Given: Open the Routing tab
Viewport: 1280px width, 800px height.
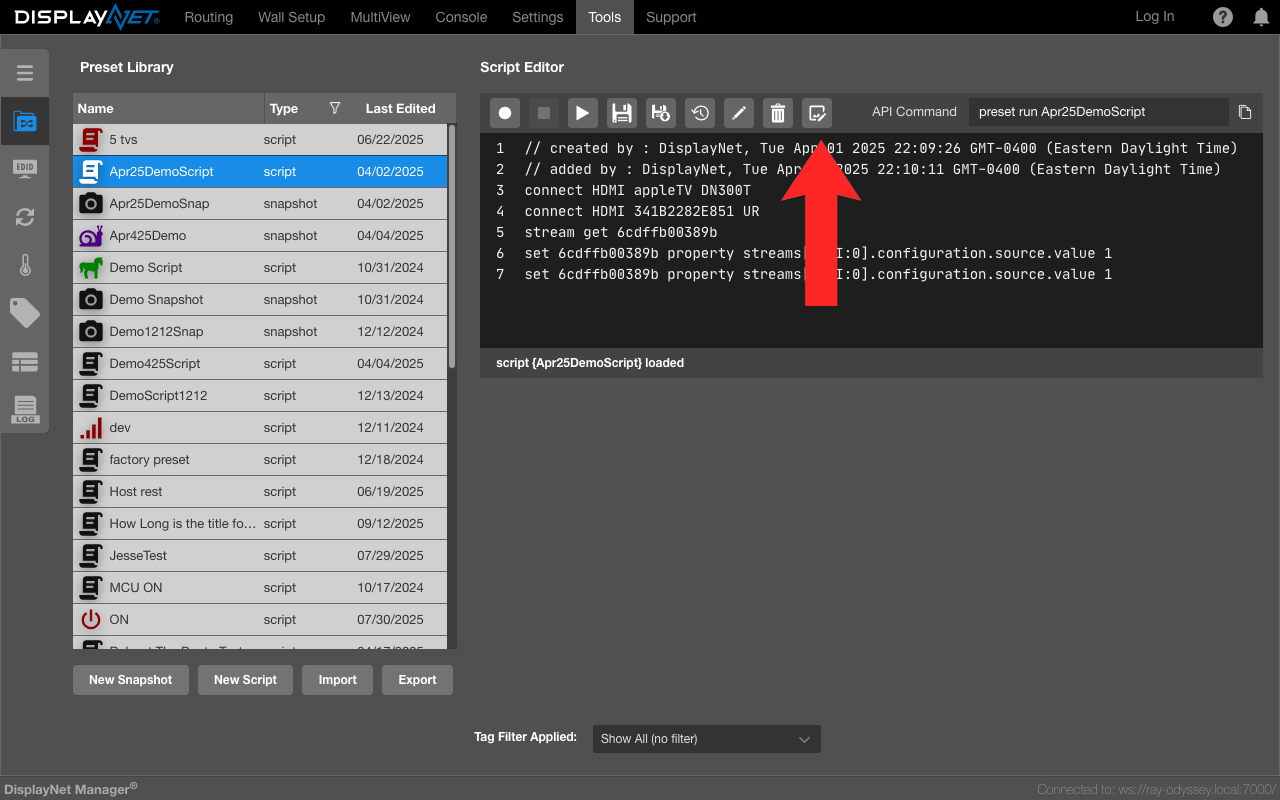Looking at the screenshot, I should click(209, 17).
